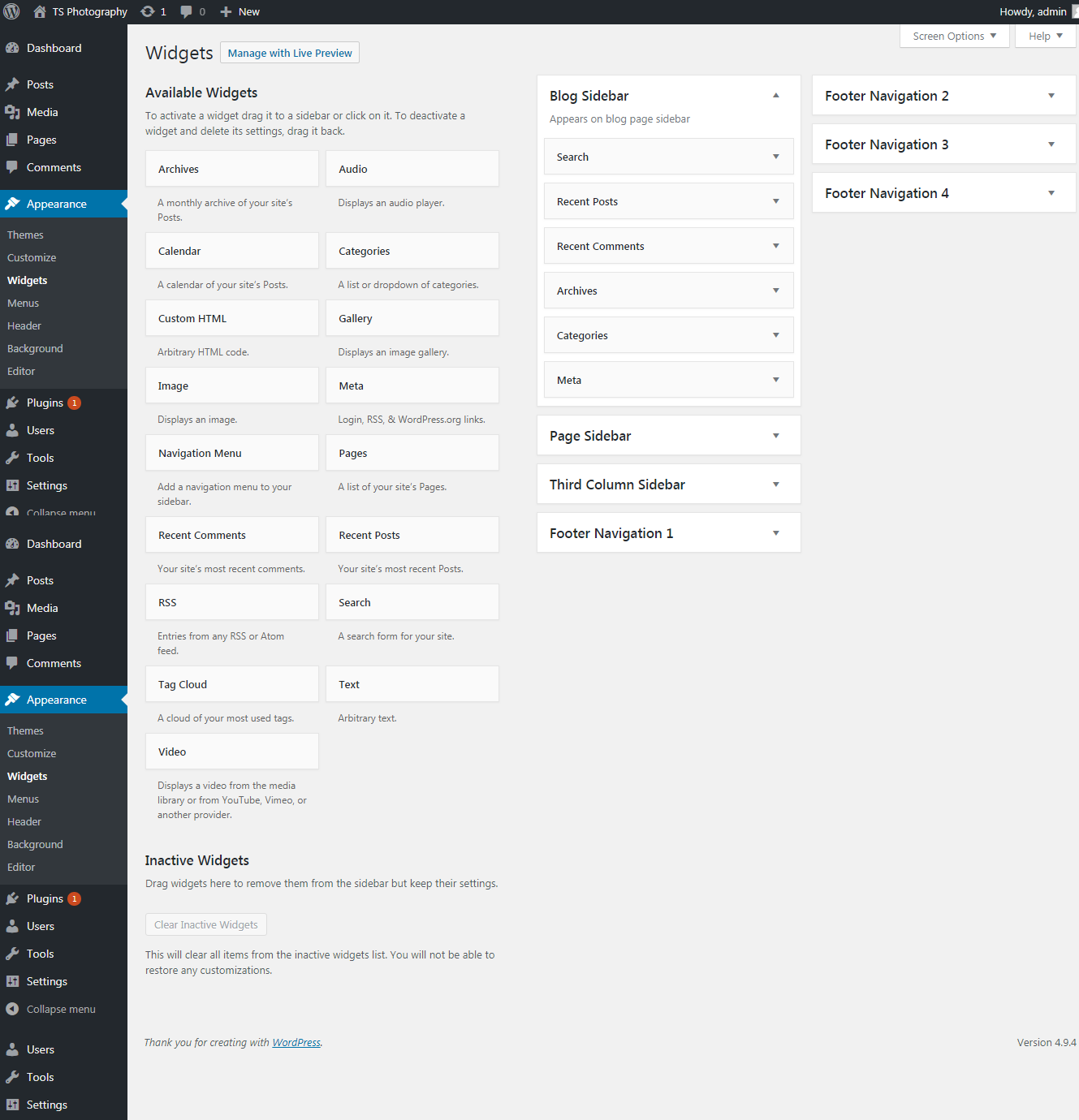This screenshot has width=1079, height=1120.
Task: Open the Screen Options dropdown
Action: 954,36
